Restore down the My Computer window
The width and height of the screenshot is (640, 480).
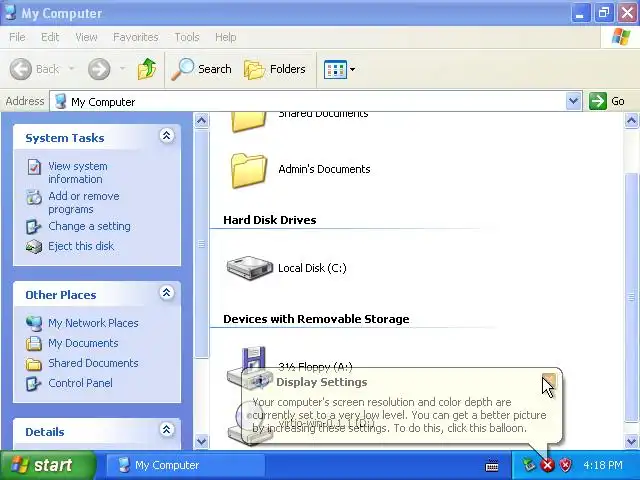(x=604, y=13)
